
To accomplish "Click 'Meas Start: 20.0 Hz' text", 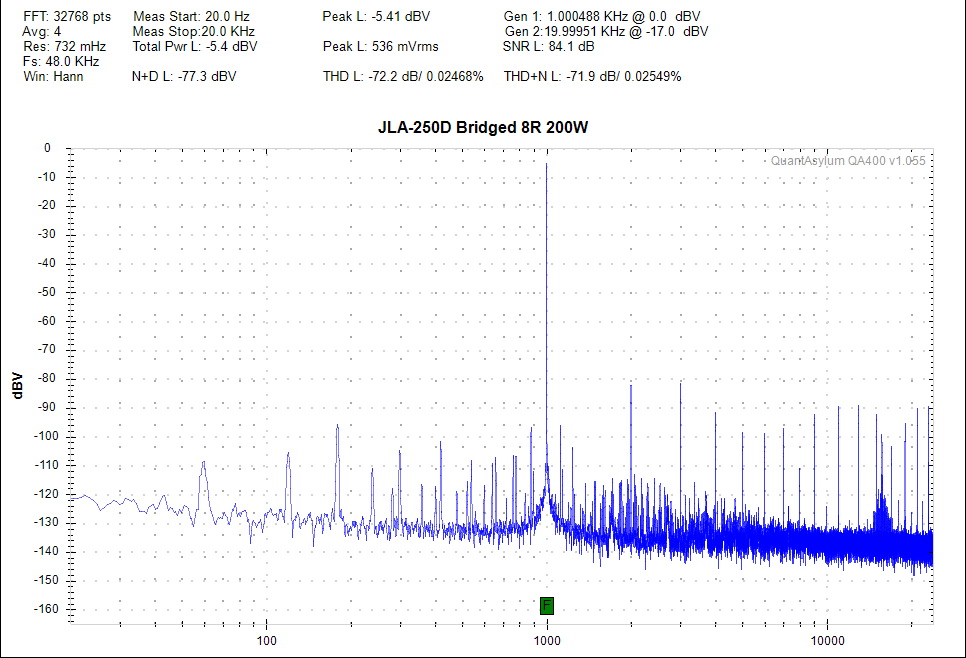I will coord(191,17).
